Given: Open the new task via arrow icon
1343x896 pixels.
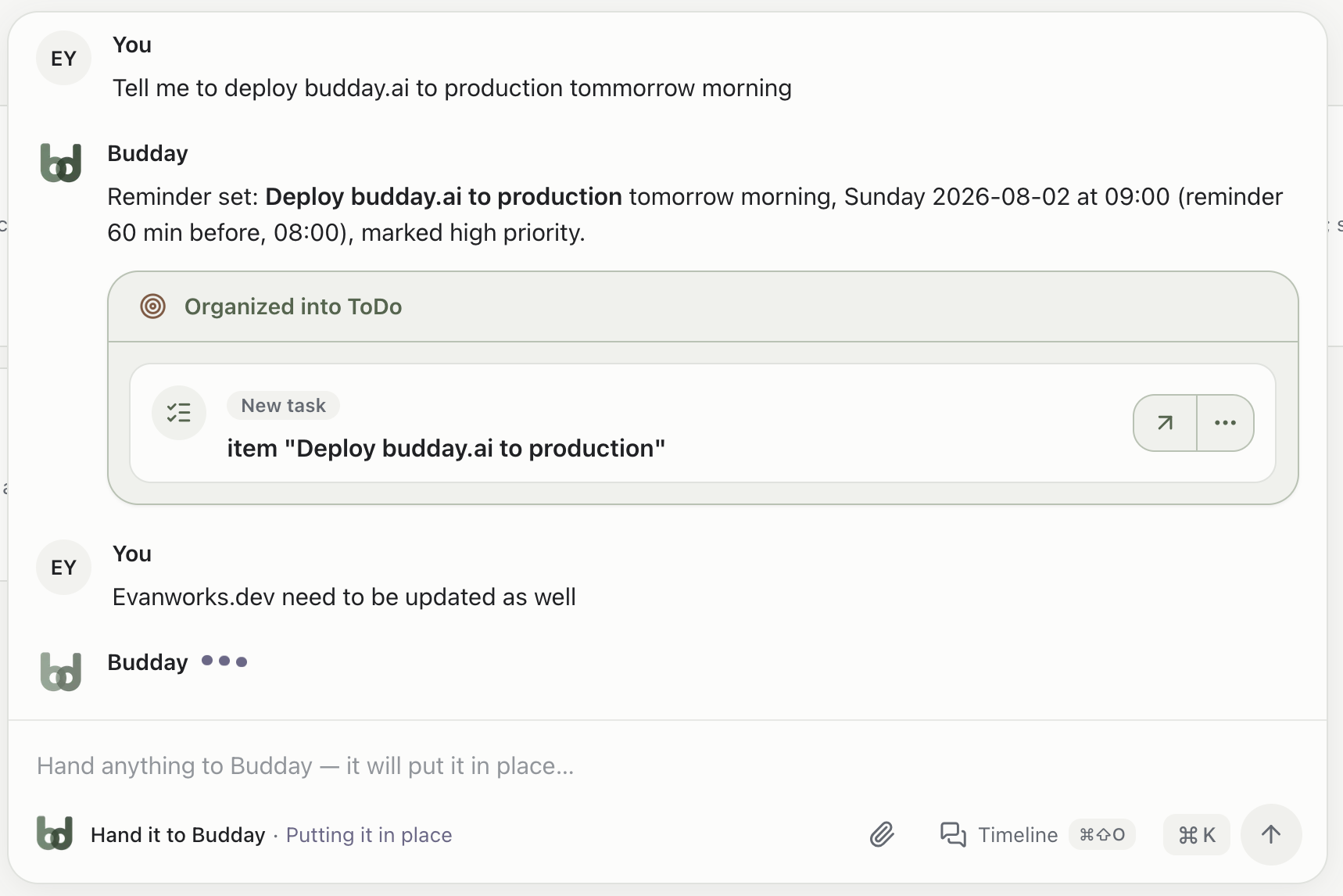Looking at the screenshot, I should click(1165, 423).
